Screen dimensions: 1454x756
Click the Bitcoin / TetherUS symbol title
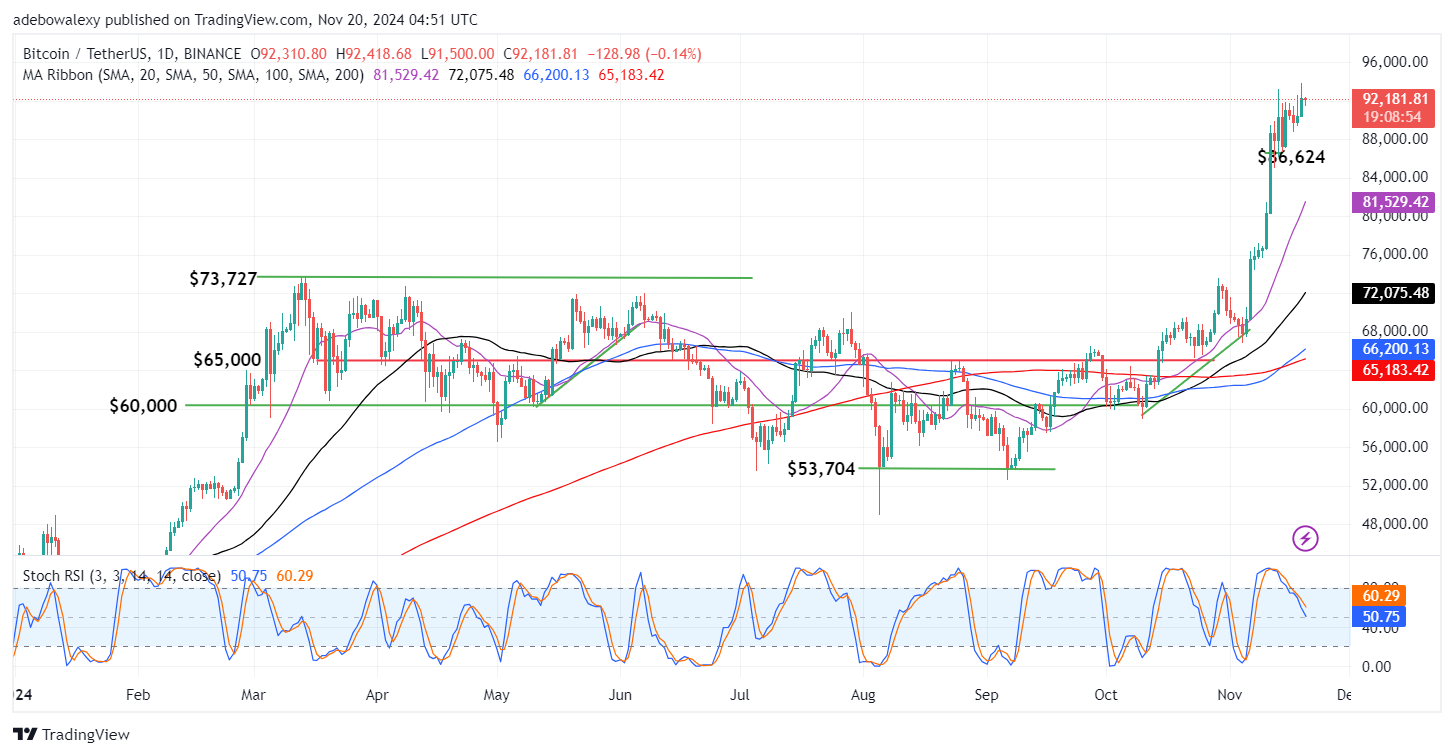click(x=132, y=54)
